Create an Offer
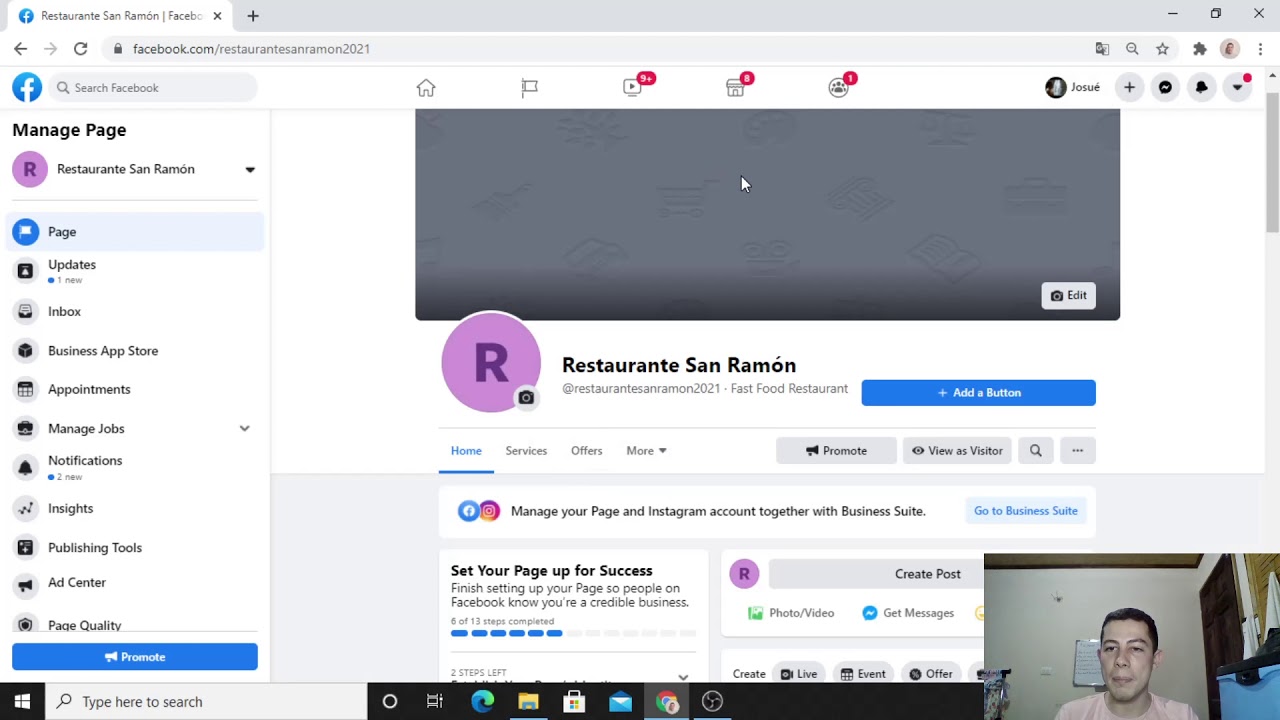The image size is (1280, 720). [930, 674]
